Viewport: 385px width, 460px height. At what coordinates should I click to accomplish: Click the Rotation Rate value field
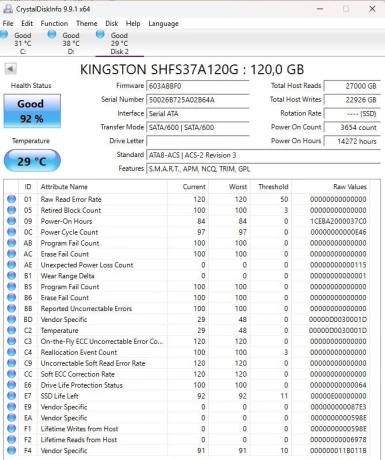pos(352,114)
